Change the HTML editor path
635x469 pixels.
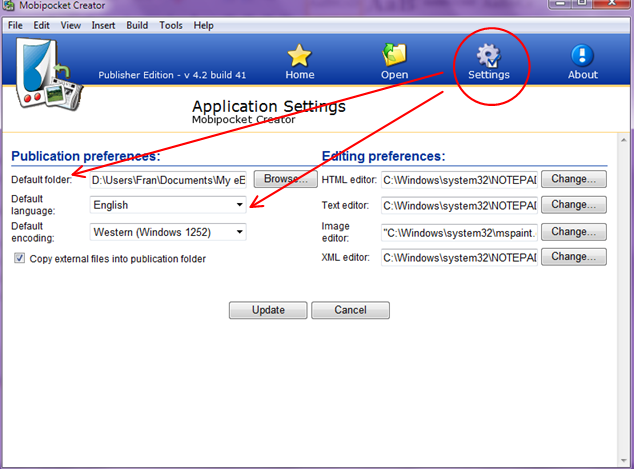point(574,179)
